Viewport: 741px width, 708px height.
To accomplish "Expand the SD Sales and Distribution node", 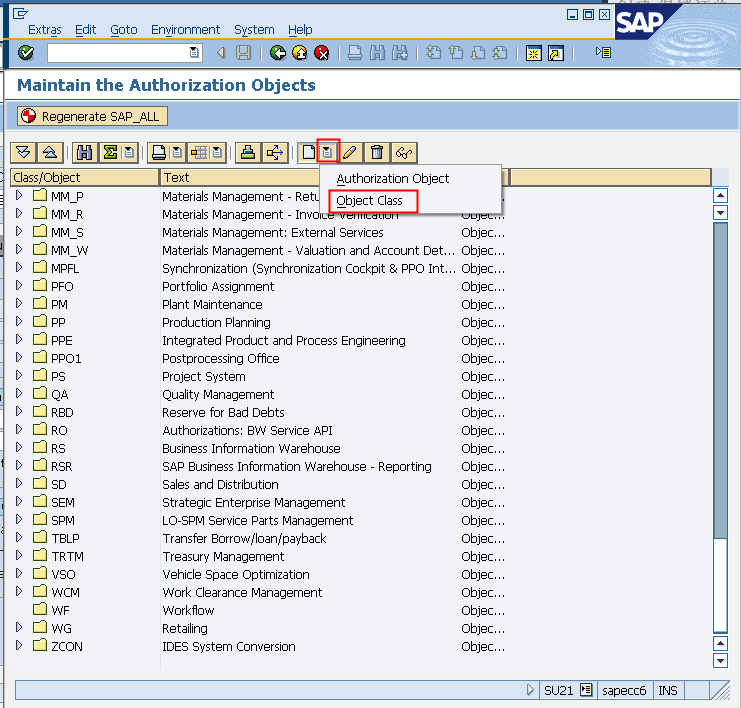I will click(x=19, y=484).
